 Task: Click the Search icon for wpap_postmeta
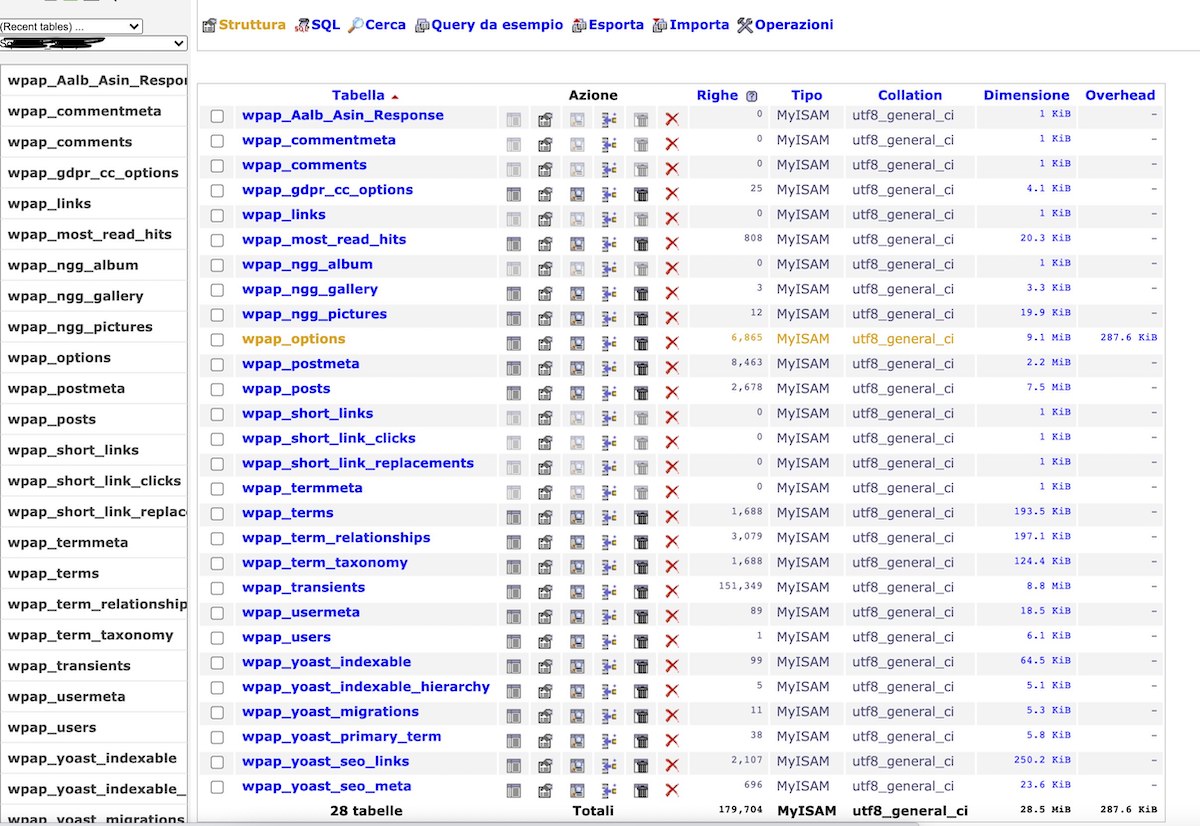577,368
